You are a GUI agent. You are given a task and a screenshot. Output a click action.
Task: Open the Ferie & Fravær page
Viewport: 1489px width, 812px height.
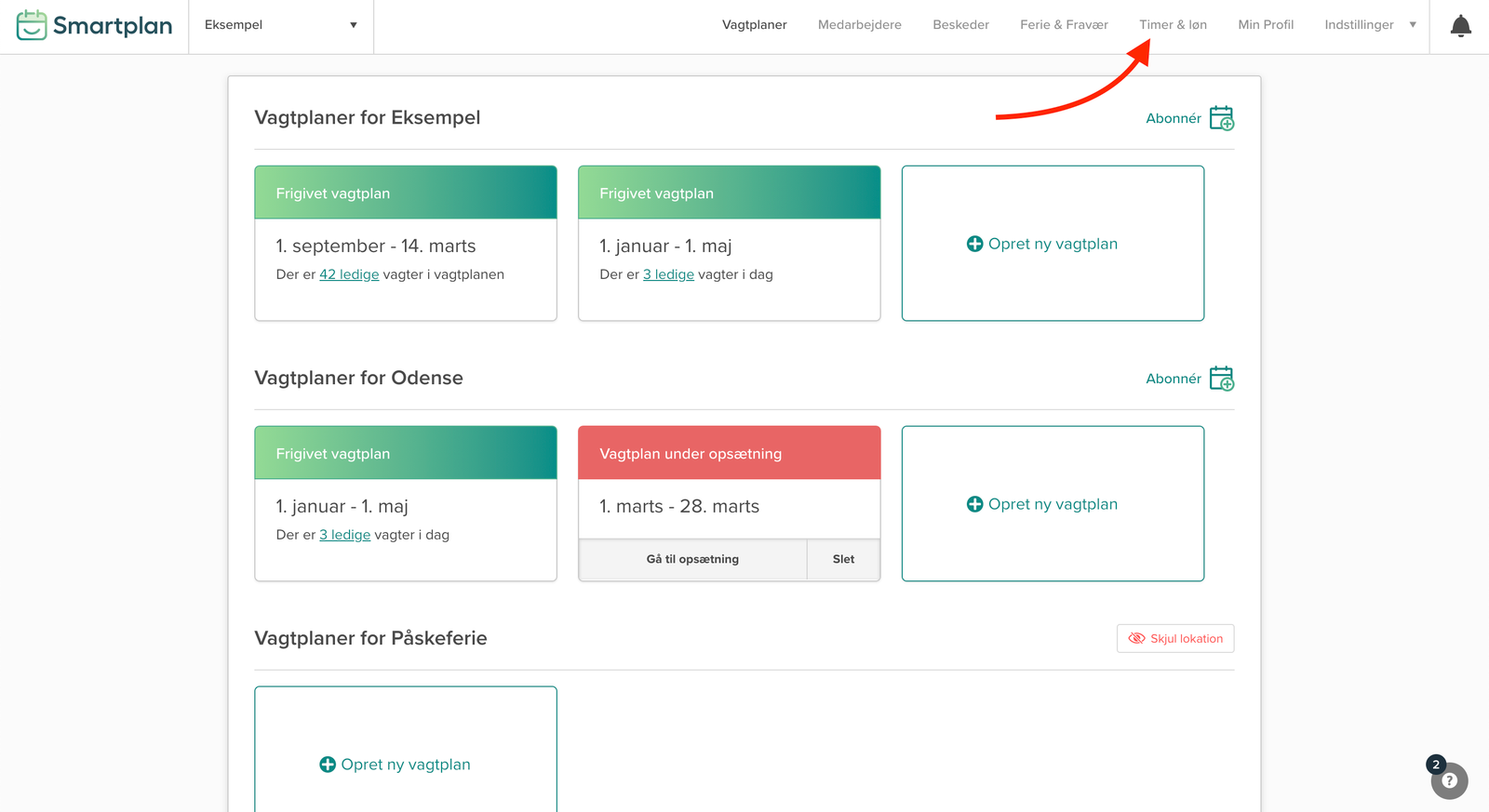(x=1064, y=25)
